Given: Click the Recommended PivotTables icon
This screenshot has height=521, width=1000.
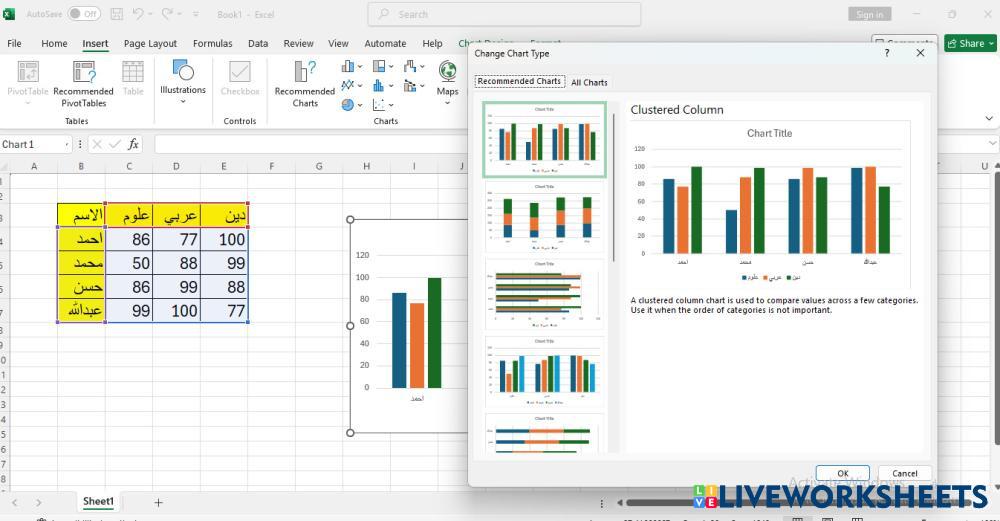Looking at the screenshot, I should click(x=83, y=83).
